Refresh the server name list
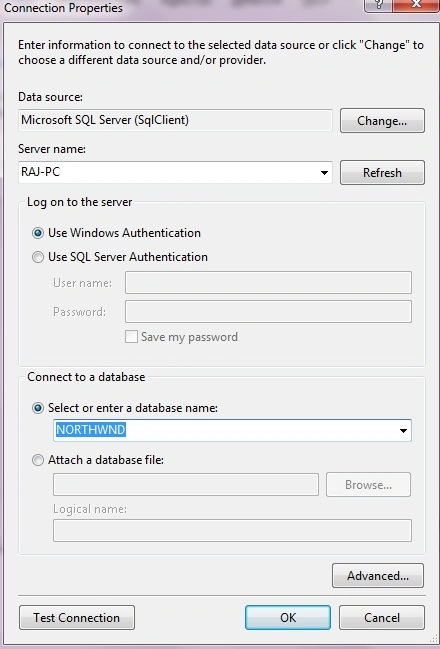The width and height of the screenshot is (440, 649). (382, 172)
